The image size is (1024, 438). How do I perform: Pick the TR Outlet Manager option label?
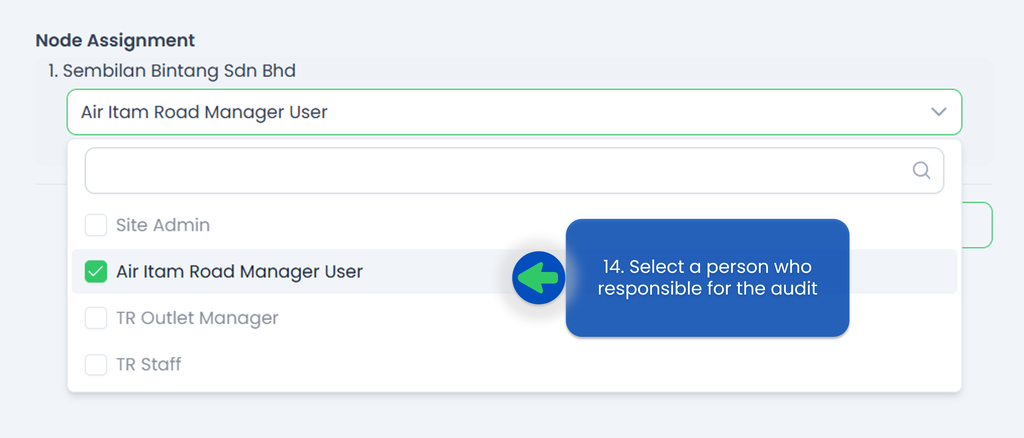click(x=197, y=318)
